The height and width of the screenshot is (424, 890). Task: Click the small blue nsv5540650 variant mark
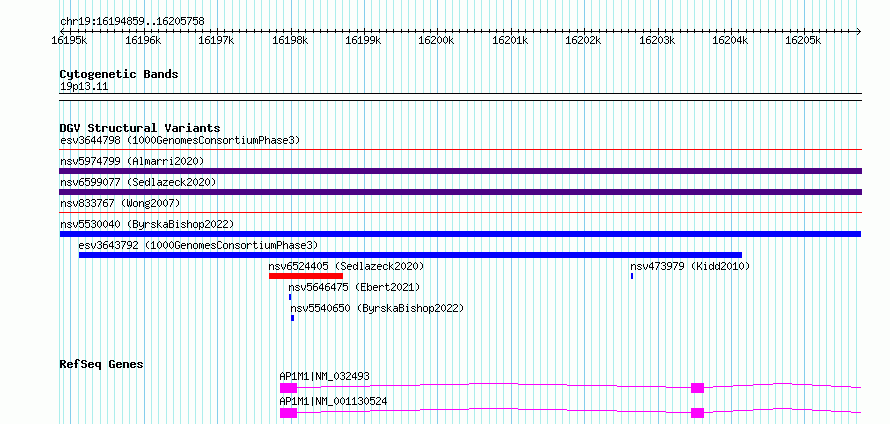292,318
